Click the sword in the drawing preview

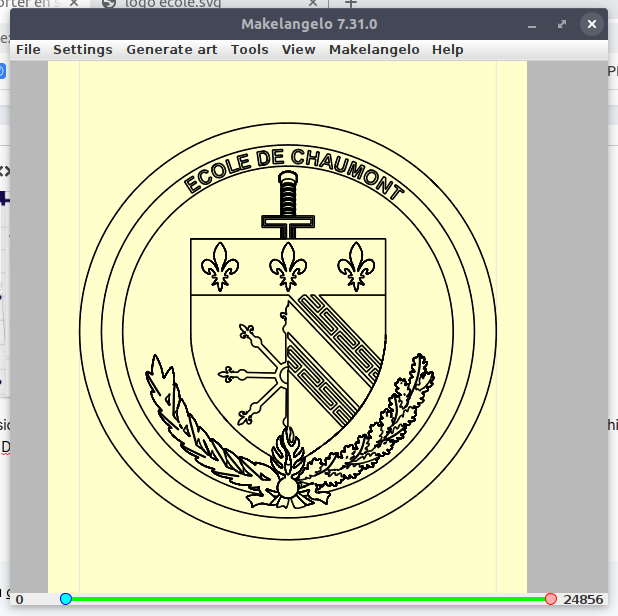[x=288, y=205]
